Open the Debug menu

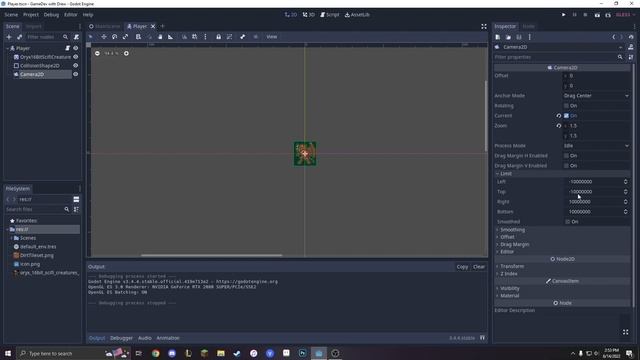click(51, 15)
